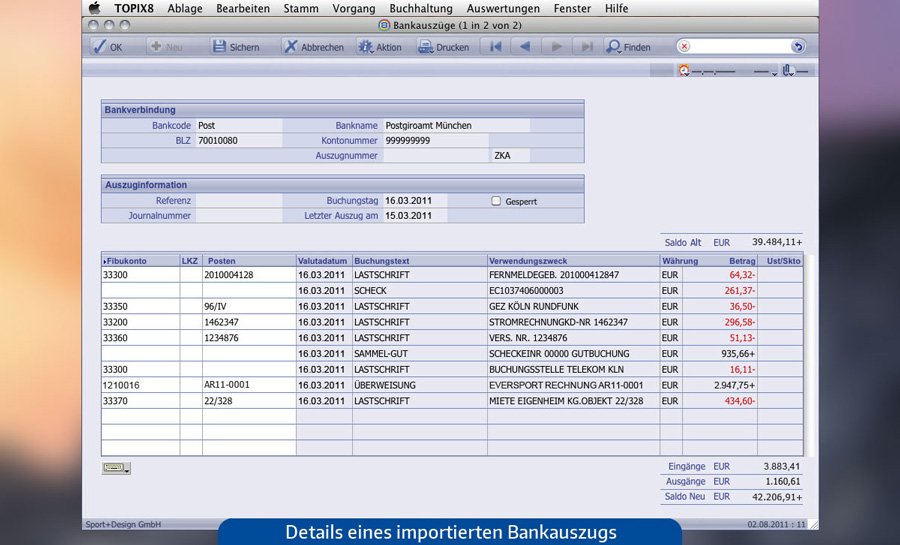Click the Ust/Skto column header
900x545 pixels.
(x=781, y=260)
